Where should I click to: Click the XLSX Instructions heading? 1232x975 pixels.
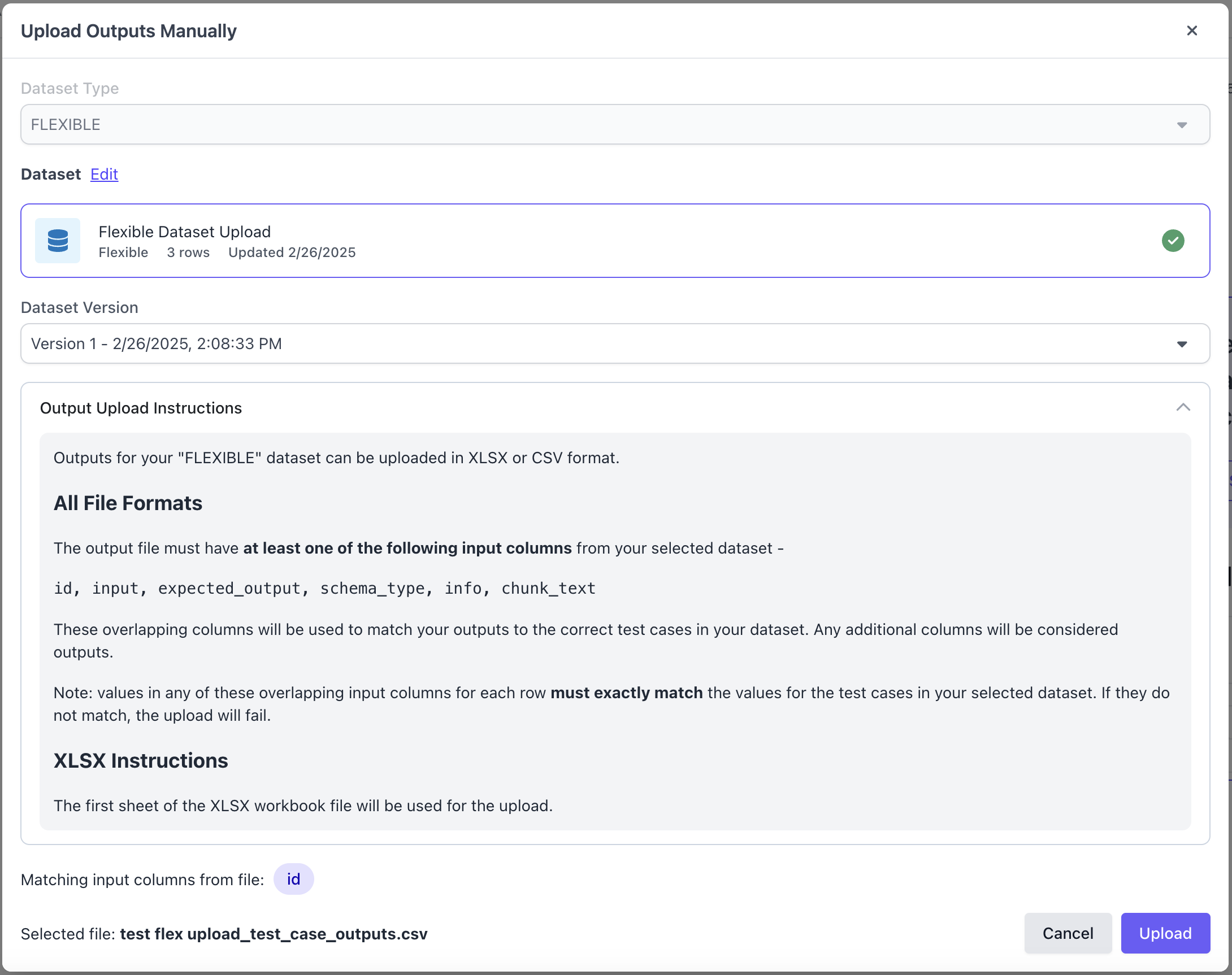point(141,761)
